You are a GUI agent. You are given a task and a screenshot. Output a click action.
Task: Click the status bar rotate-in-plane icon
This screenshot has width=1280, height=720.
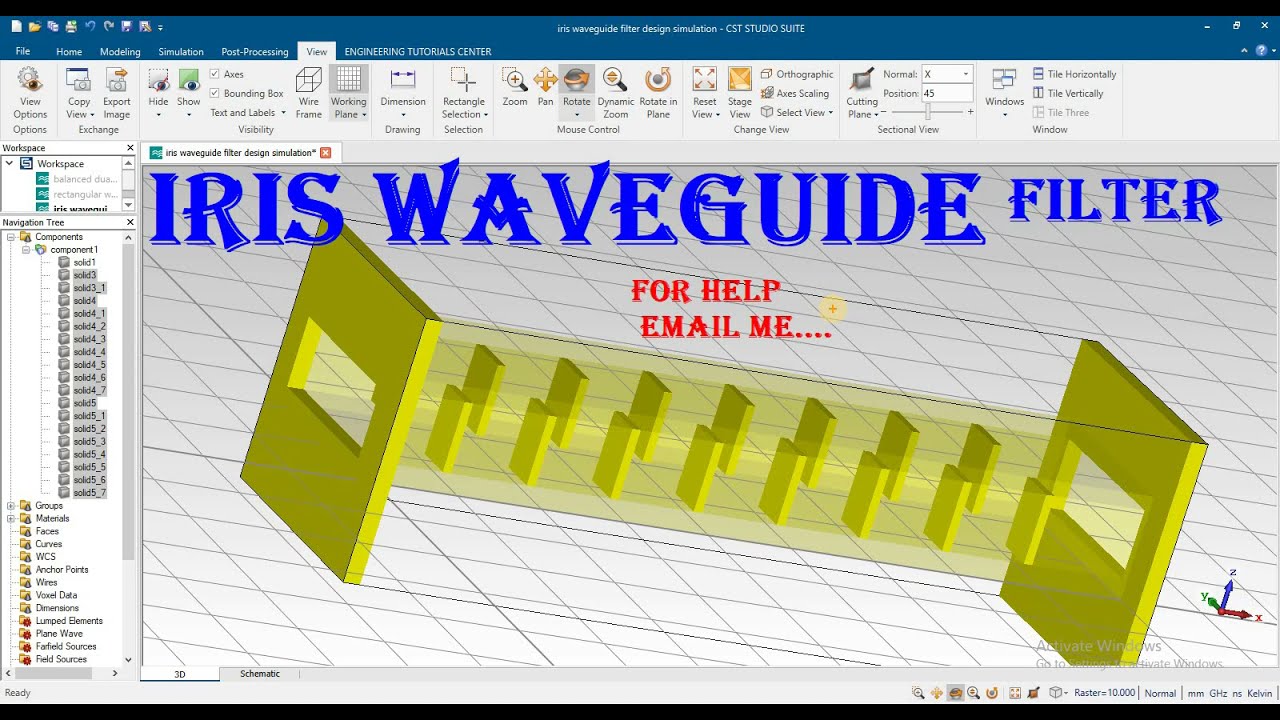(x=992, y=693)
